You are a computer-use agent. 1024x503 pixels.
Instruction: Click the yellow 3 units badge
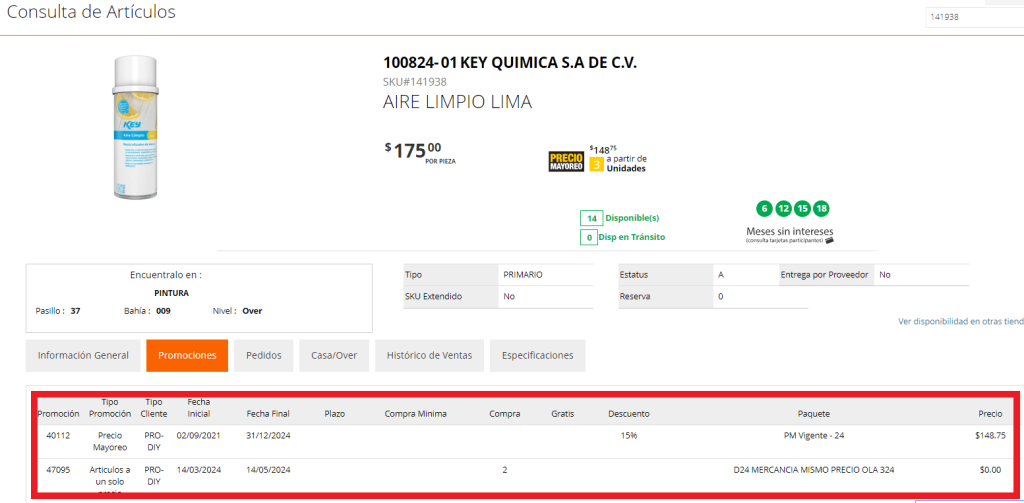[596, 165]
